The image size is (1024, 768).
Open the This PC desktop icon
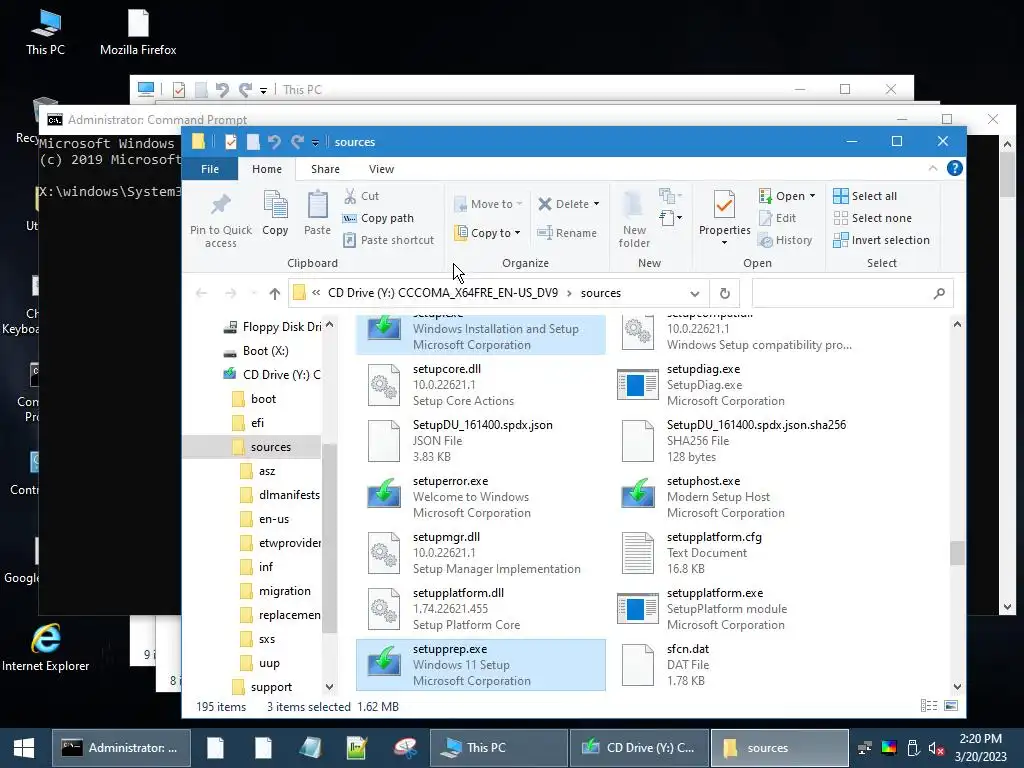45,31
